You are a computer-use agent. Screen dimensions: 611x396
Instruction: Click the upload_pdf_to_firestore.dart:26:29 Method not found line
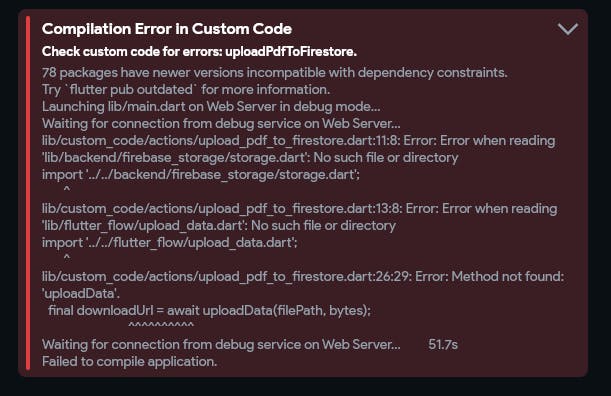(303, 276)
